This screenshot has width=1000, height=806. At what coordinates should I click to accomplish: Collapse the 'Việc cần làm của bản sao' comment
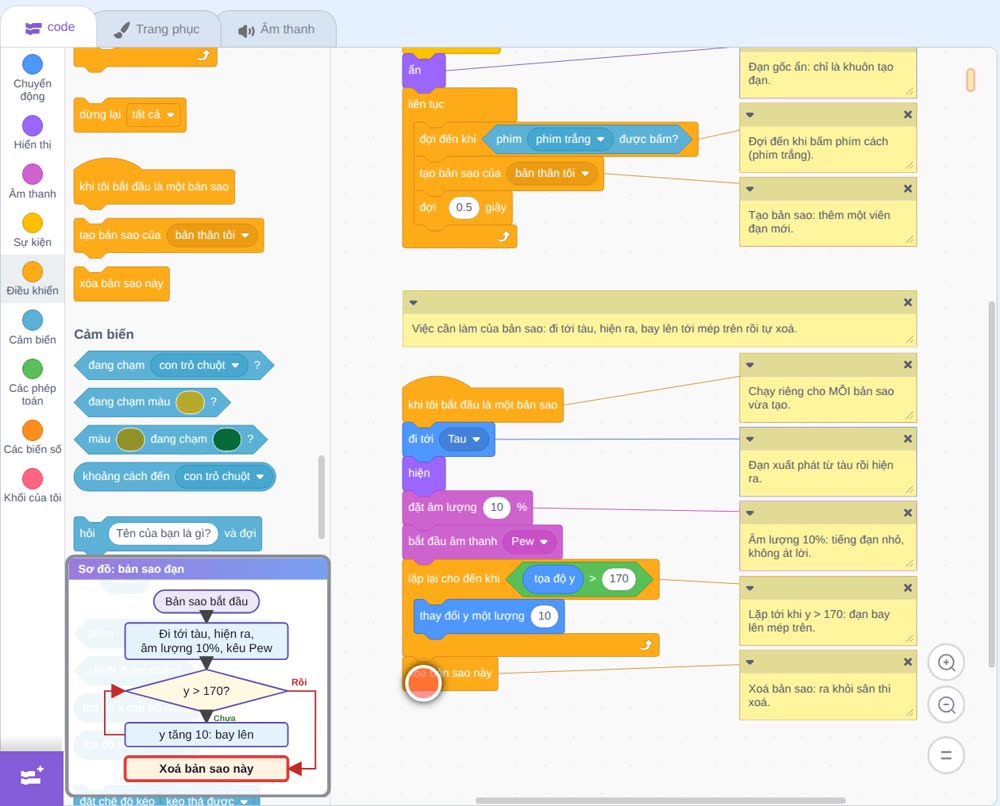point(413,302)
